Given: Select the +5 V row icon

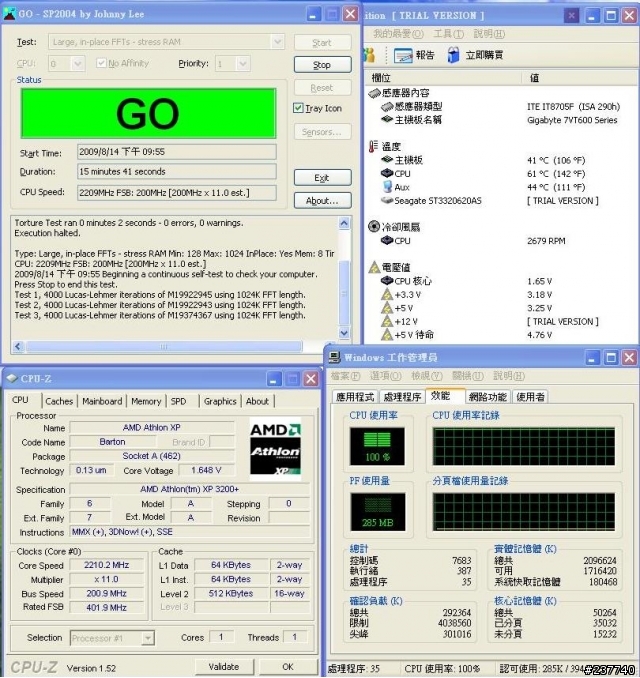Looking at the screenshot, I should click(x=387, y=308).
